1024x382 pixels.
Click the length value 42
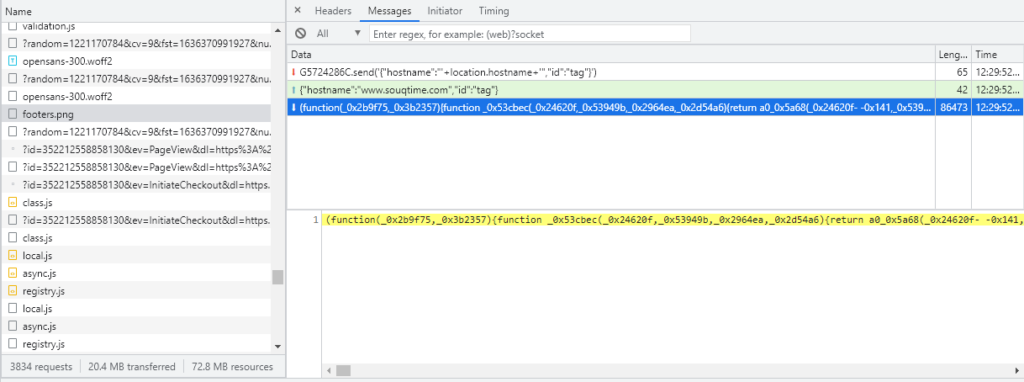(962, 89)
